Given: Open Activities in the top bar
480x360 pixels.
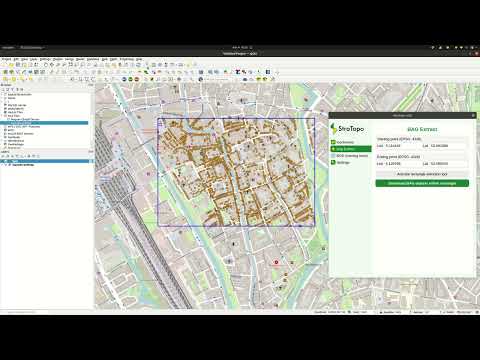Looking at the screenshot, I should tap(8, 48).
